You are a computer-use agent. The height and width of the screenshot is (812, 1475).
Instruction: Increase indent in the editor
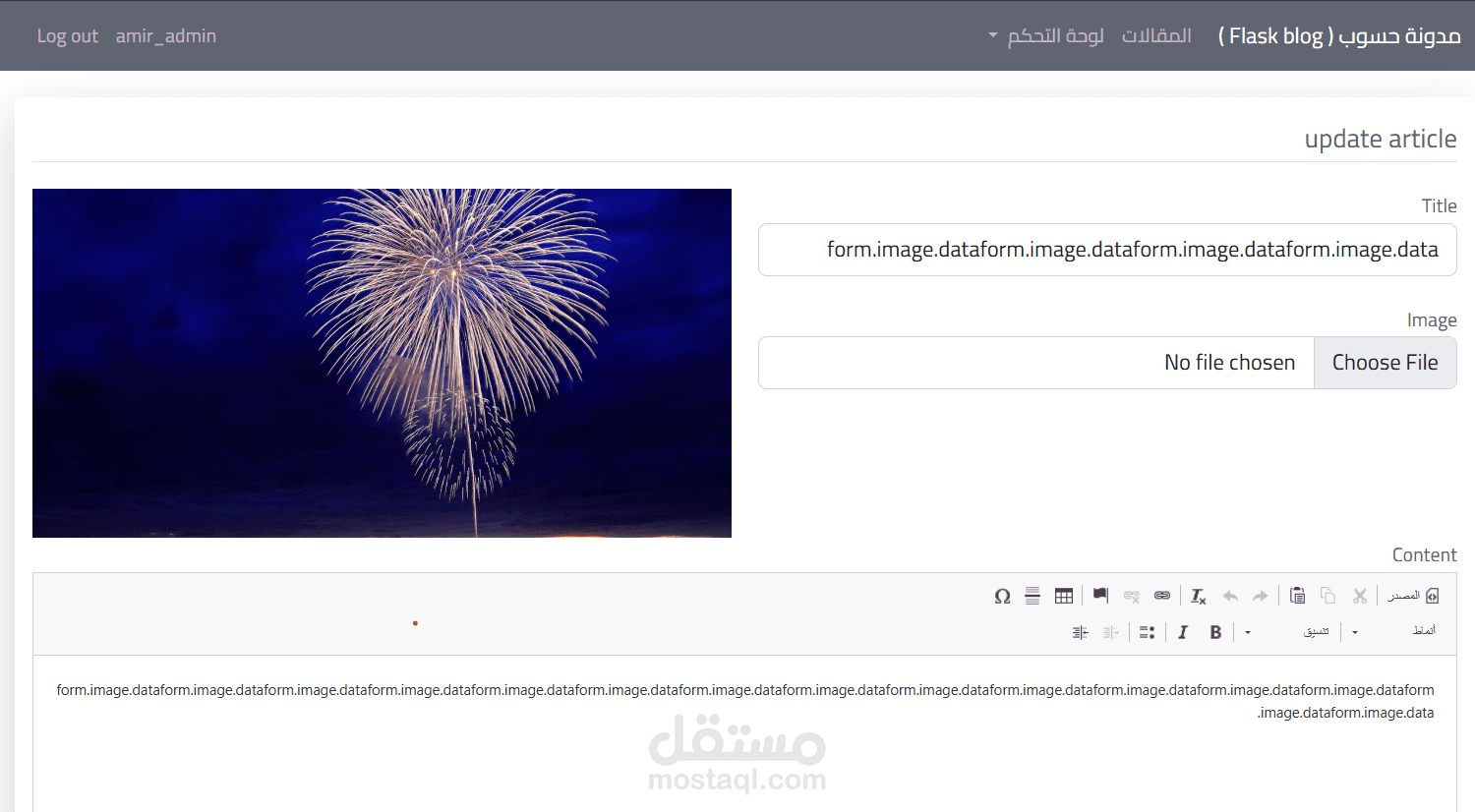[1081, 632]
